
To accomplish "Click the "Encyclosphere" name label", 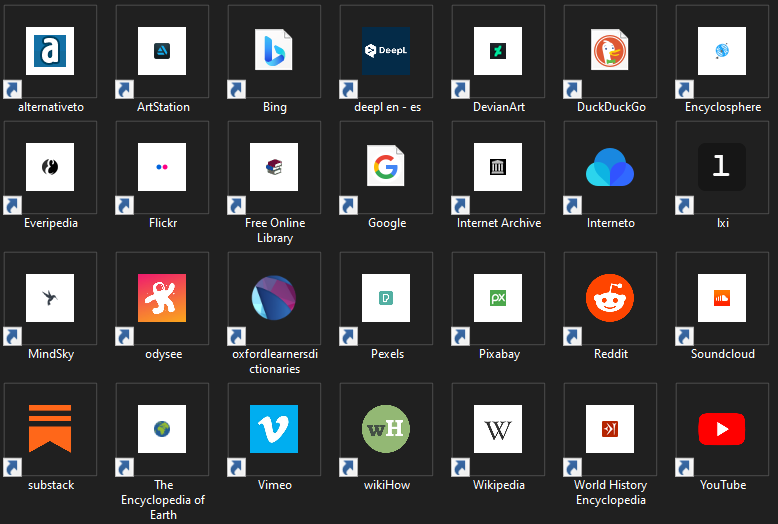I will pyautogui.click(x=723, y=107).
